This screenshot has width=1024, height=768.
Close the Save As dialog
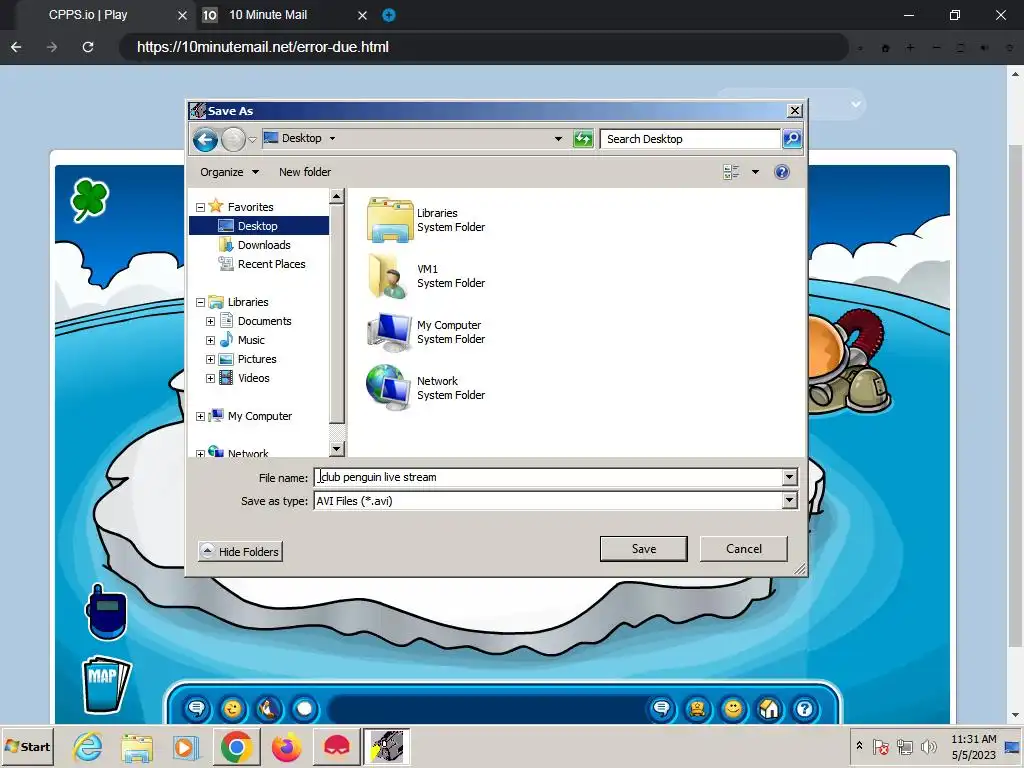794,110
